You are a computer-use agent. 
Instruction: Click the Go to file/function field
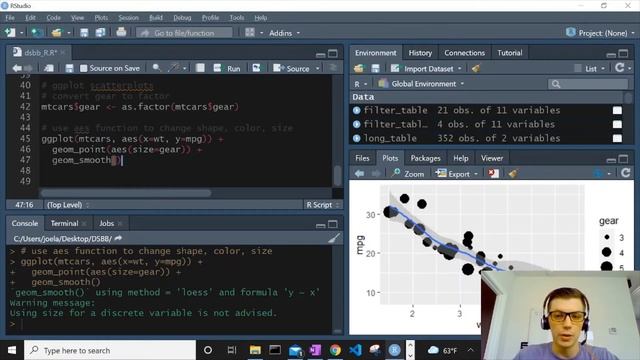(184, 33)
